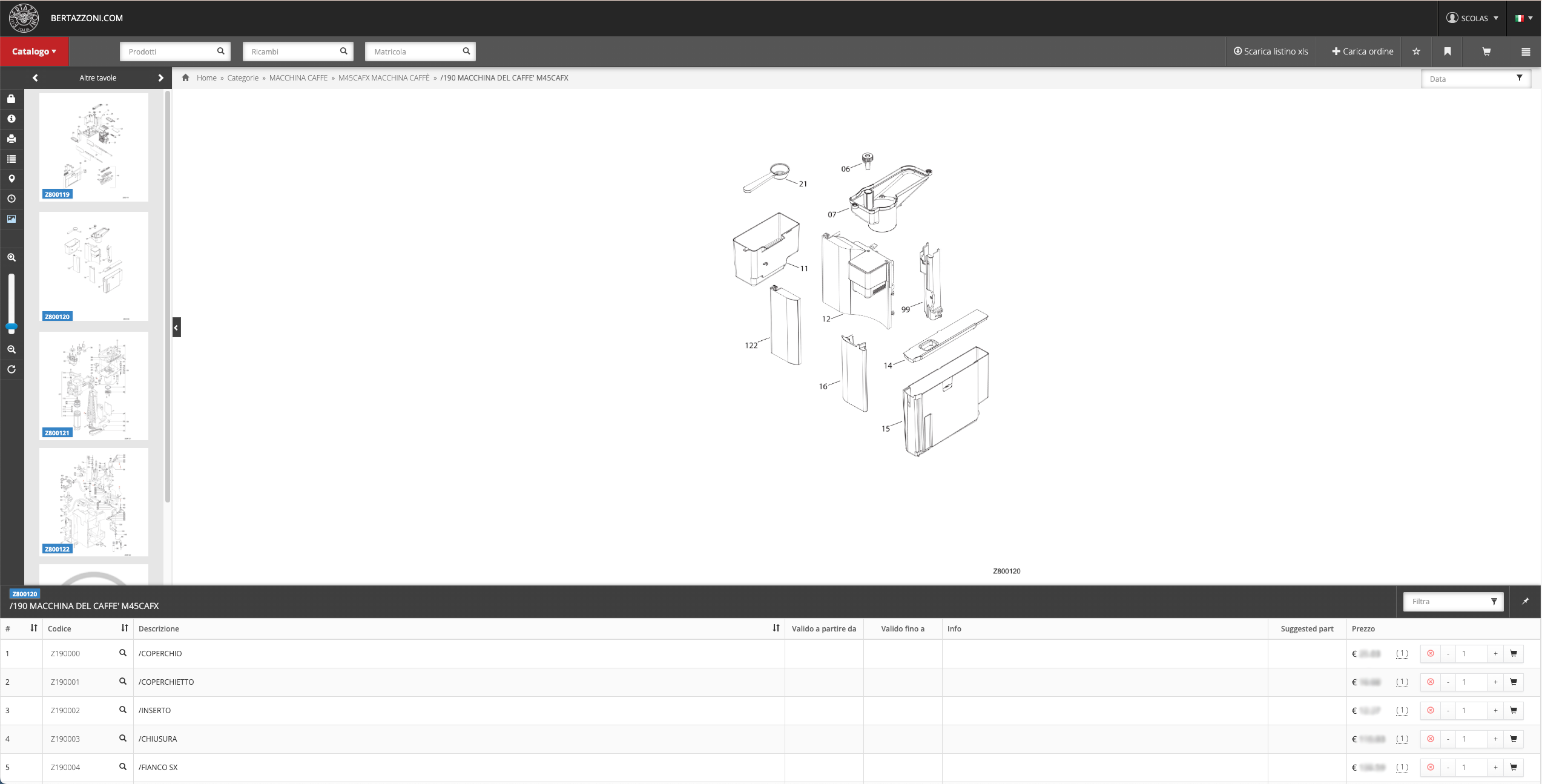Click Scarica listino xls button
The width and height of the screenshot is (1542, 784).
tap(1271, 51)
